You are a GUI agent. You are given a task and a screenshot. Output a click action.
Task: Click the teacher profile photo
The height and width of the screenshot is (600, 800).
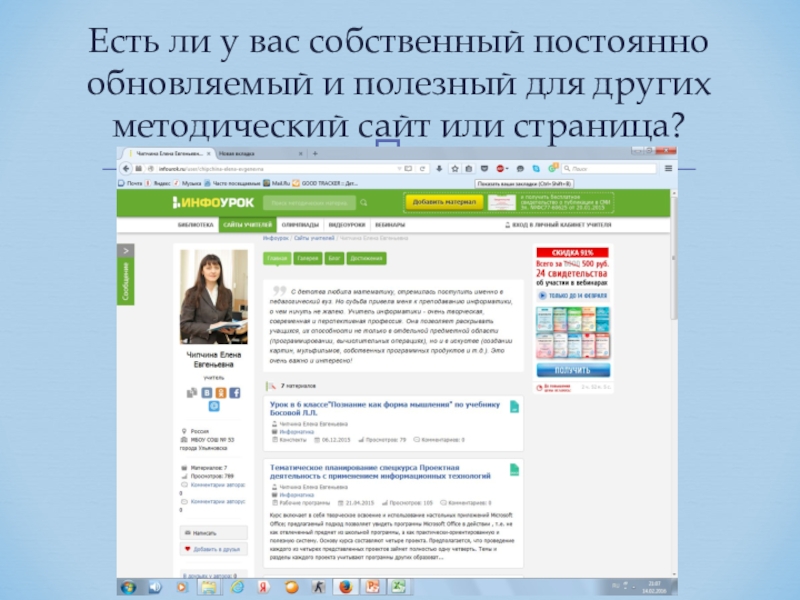[x=214, y=297]
